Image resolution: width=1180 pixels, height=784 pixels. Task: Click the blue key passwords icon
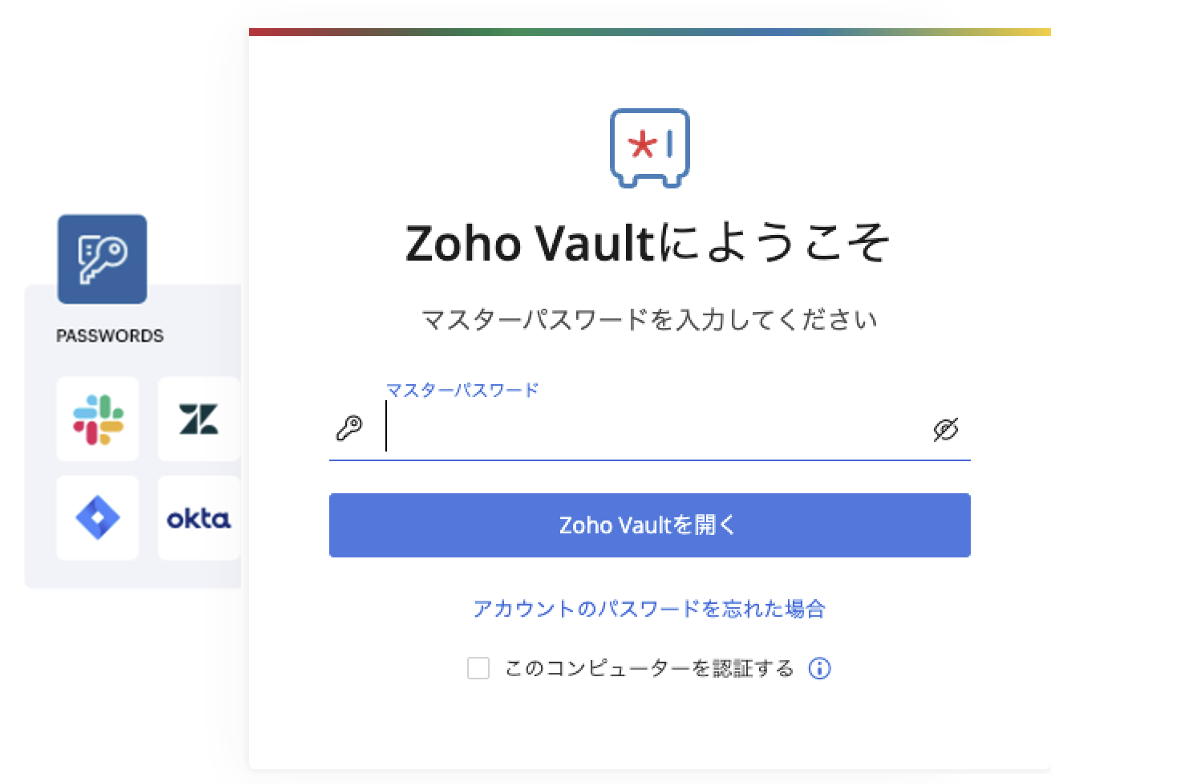coord(102,259)
